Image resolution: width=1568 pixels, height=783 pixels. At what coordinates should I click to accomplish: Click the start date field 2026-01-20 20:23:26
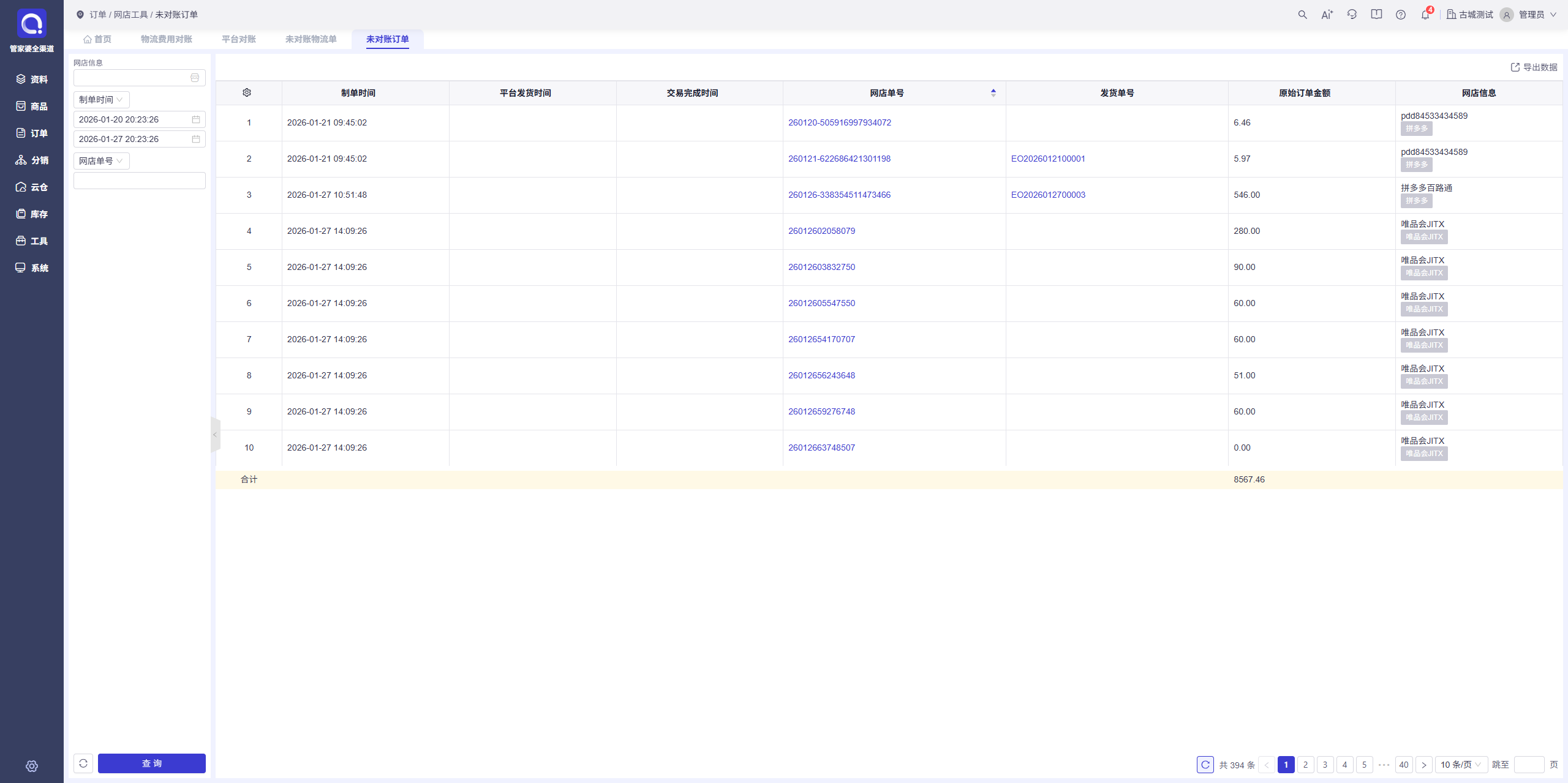[140, 119]
